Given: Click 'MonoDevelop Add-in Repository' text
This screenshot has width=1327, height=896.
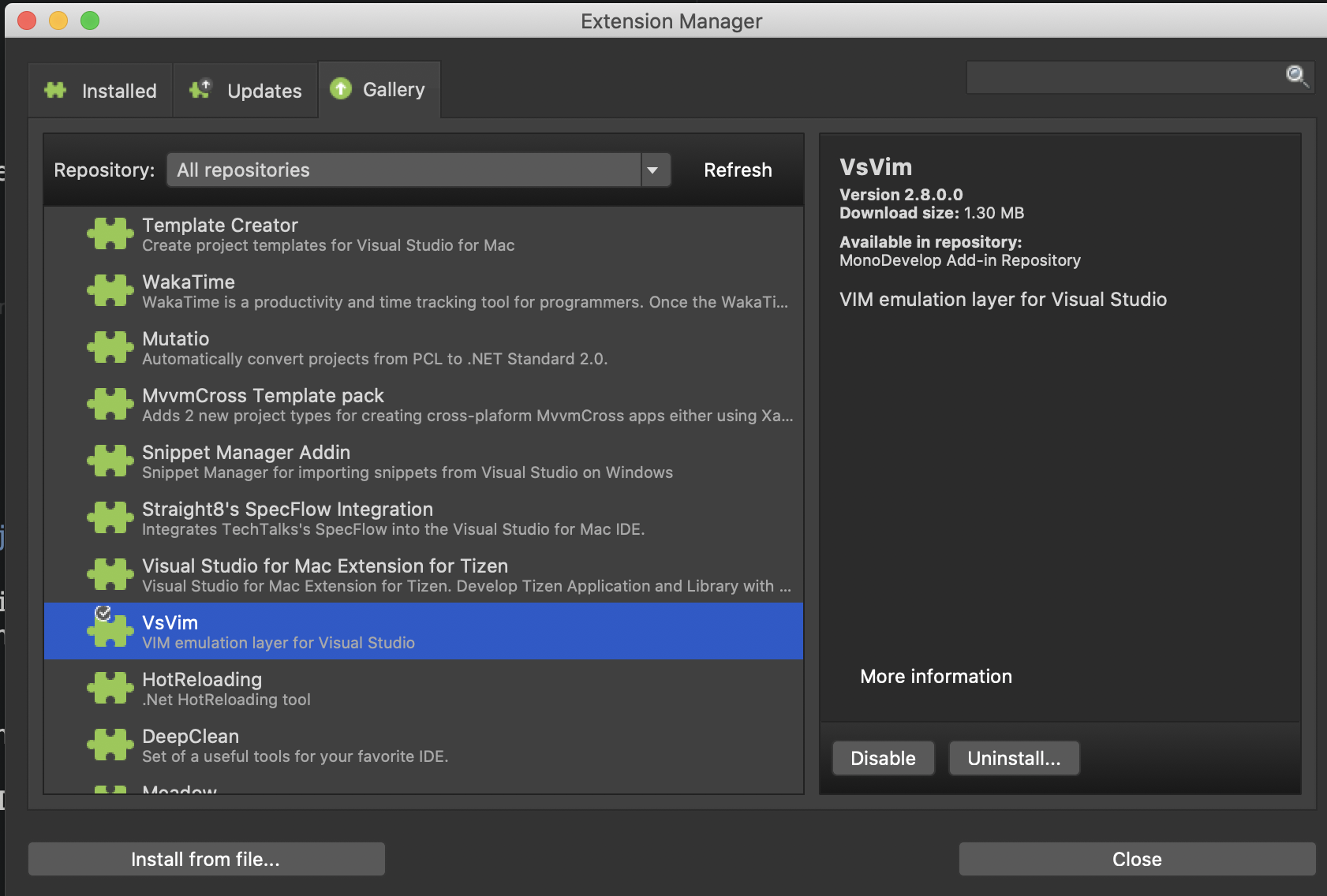Looking at the screenshot, I should (x=959, y=260).
